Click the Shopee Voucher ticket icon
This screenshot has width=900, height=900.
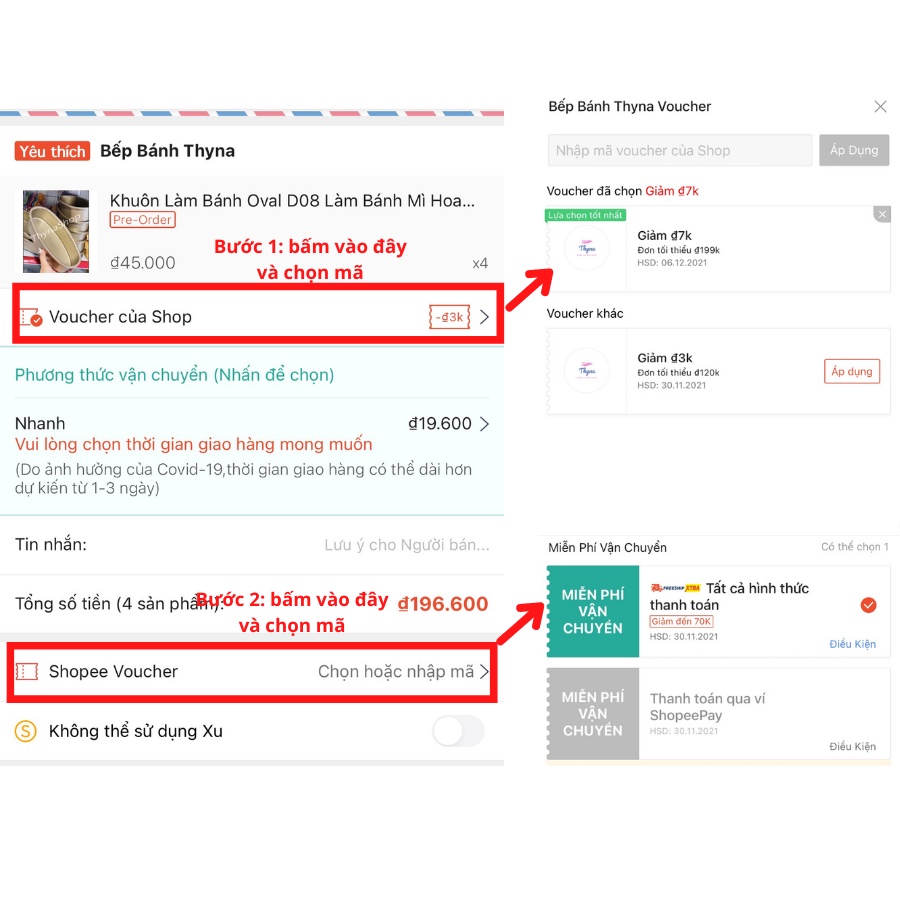tap(26, 671)
